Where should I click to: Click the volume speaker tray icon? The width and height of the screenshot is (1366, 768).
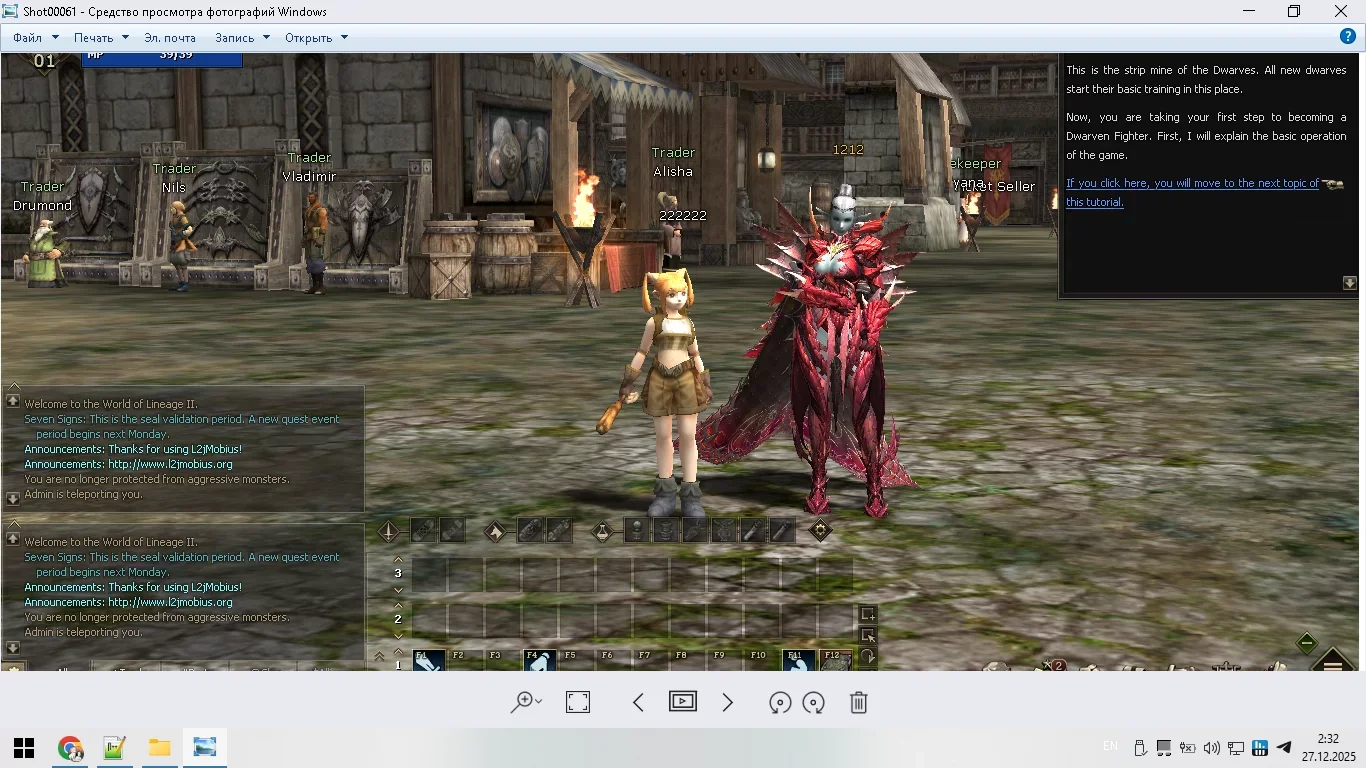click(x=1211, y=748)
